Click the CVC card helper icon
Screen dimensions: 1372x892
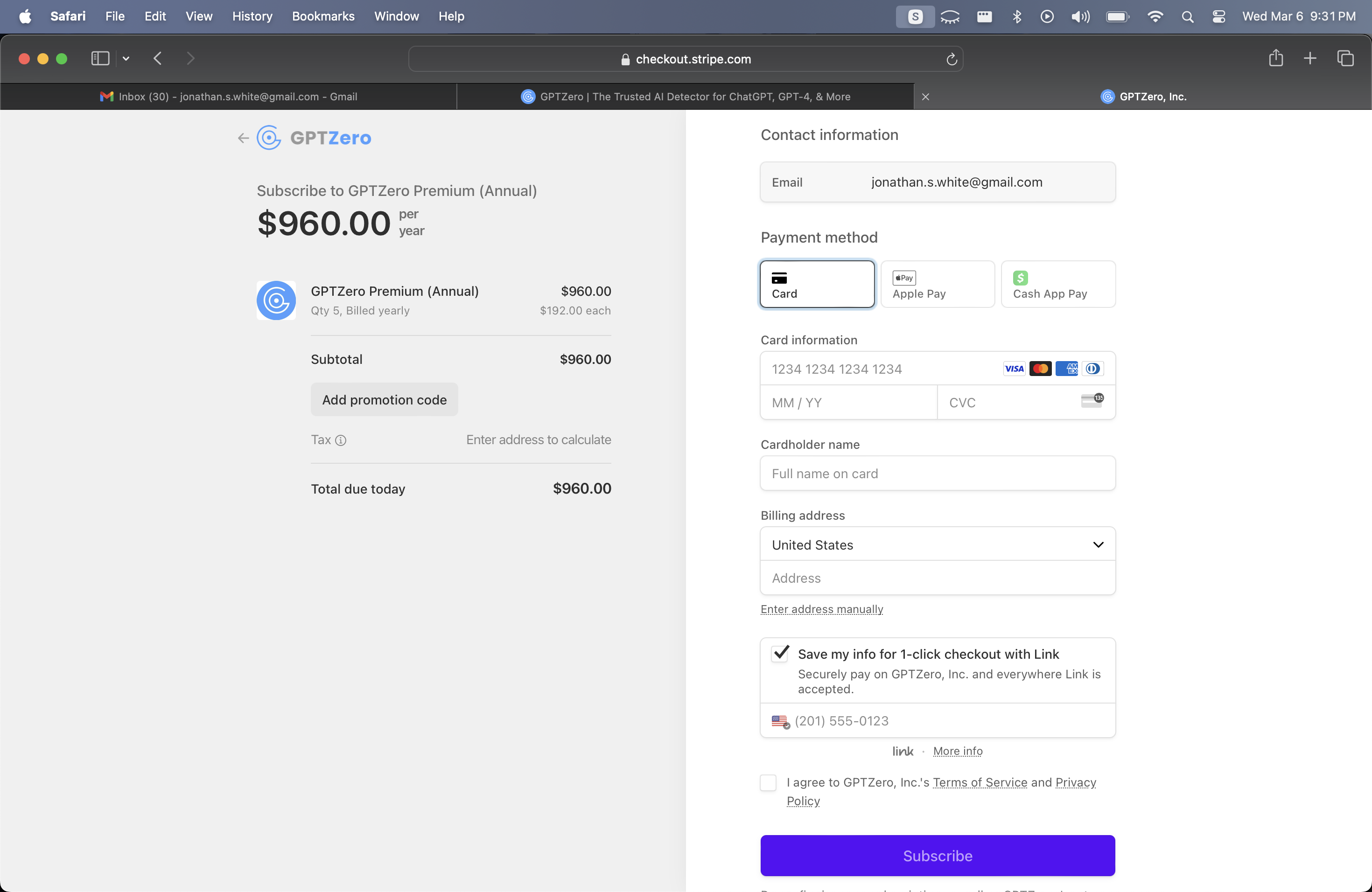[1092, 400]
